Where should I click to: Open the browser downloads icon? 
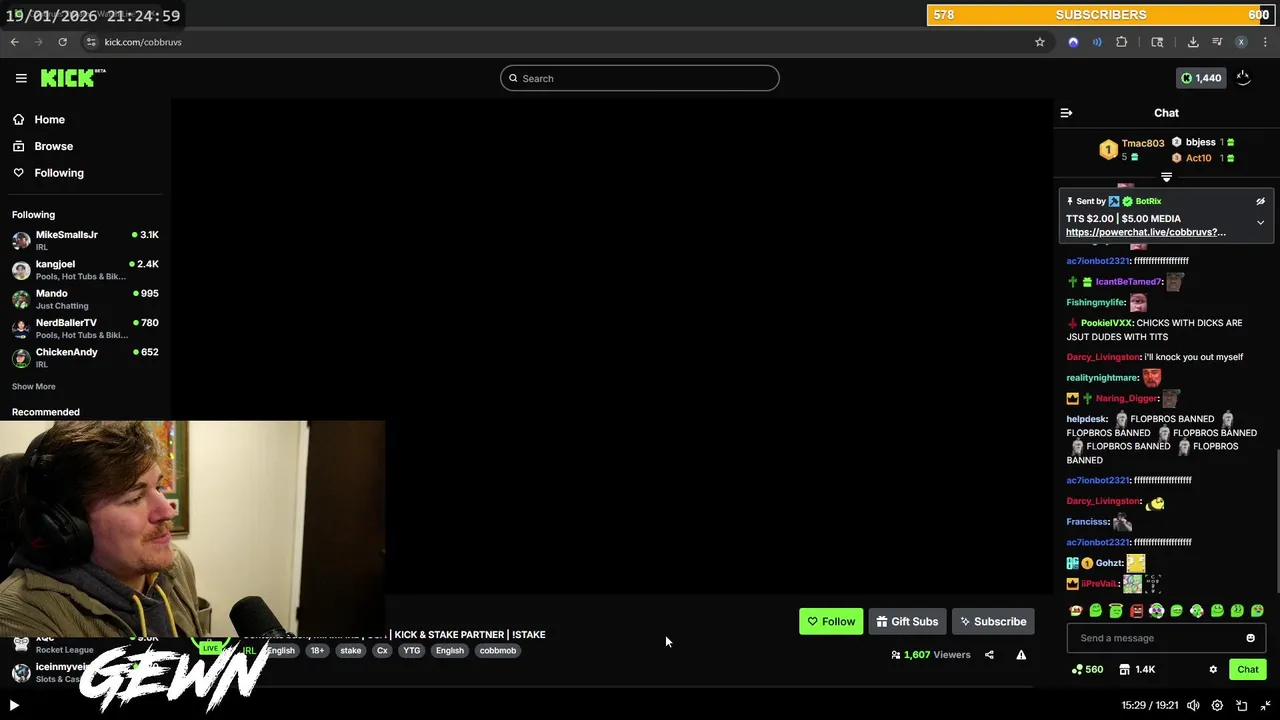(1193, 42)
